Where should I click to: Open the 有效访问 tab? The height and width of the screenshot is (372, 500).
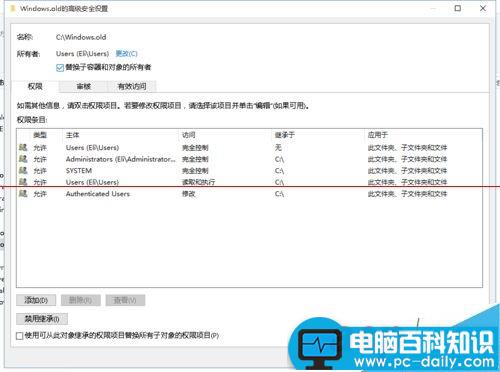coord(132,87)
